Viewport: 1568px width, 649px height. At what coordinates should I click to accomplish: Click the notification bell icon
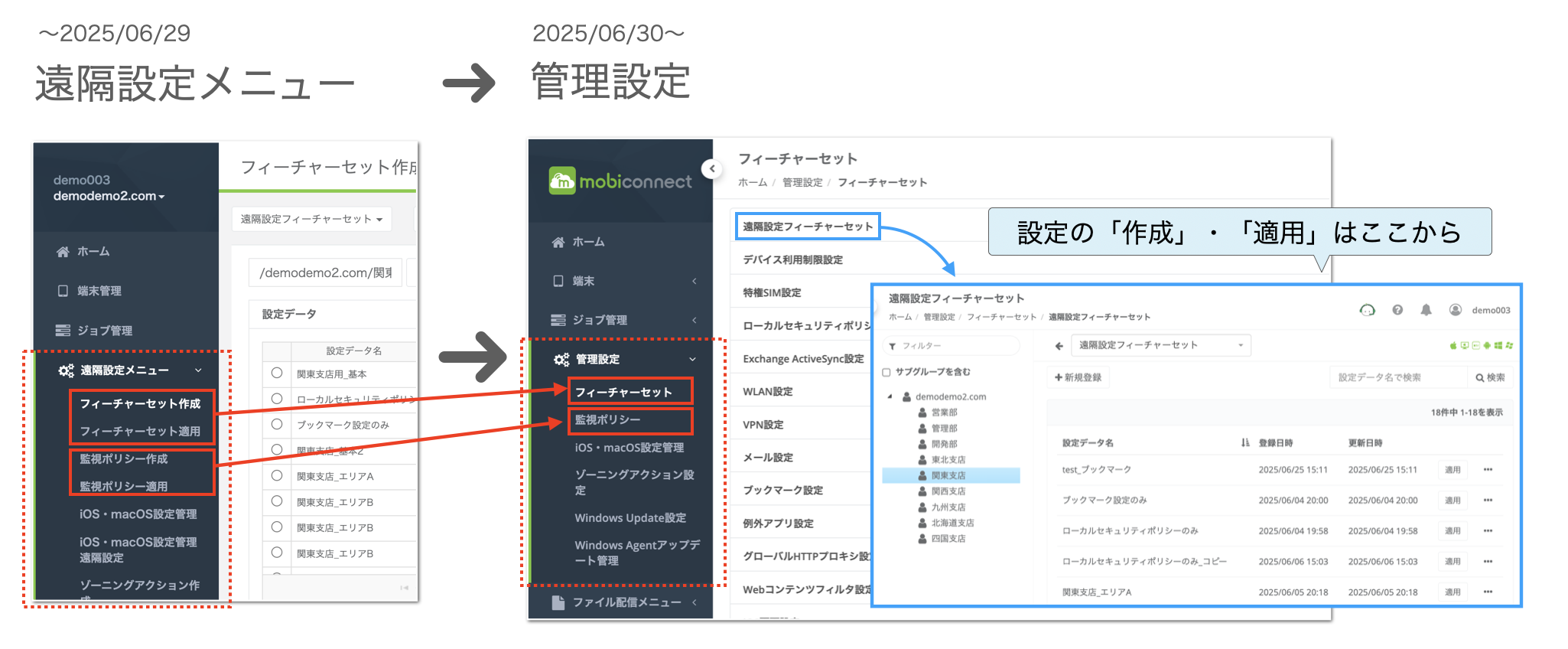[x=1426, y=310]
